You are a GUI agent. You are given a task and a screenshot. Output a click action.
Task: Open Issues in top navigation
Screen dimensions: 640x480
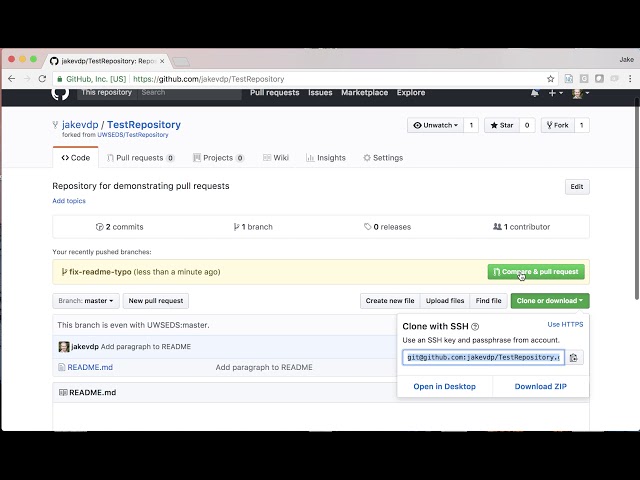click(x=320, y=93)
